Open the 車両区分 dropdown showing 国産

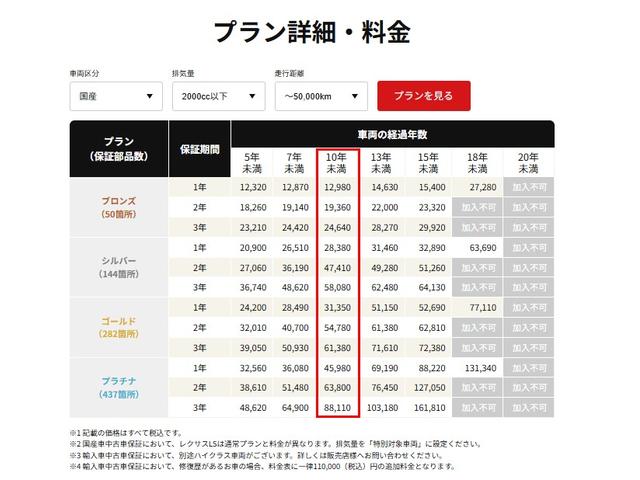(x=116, y=96)
